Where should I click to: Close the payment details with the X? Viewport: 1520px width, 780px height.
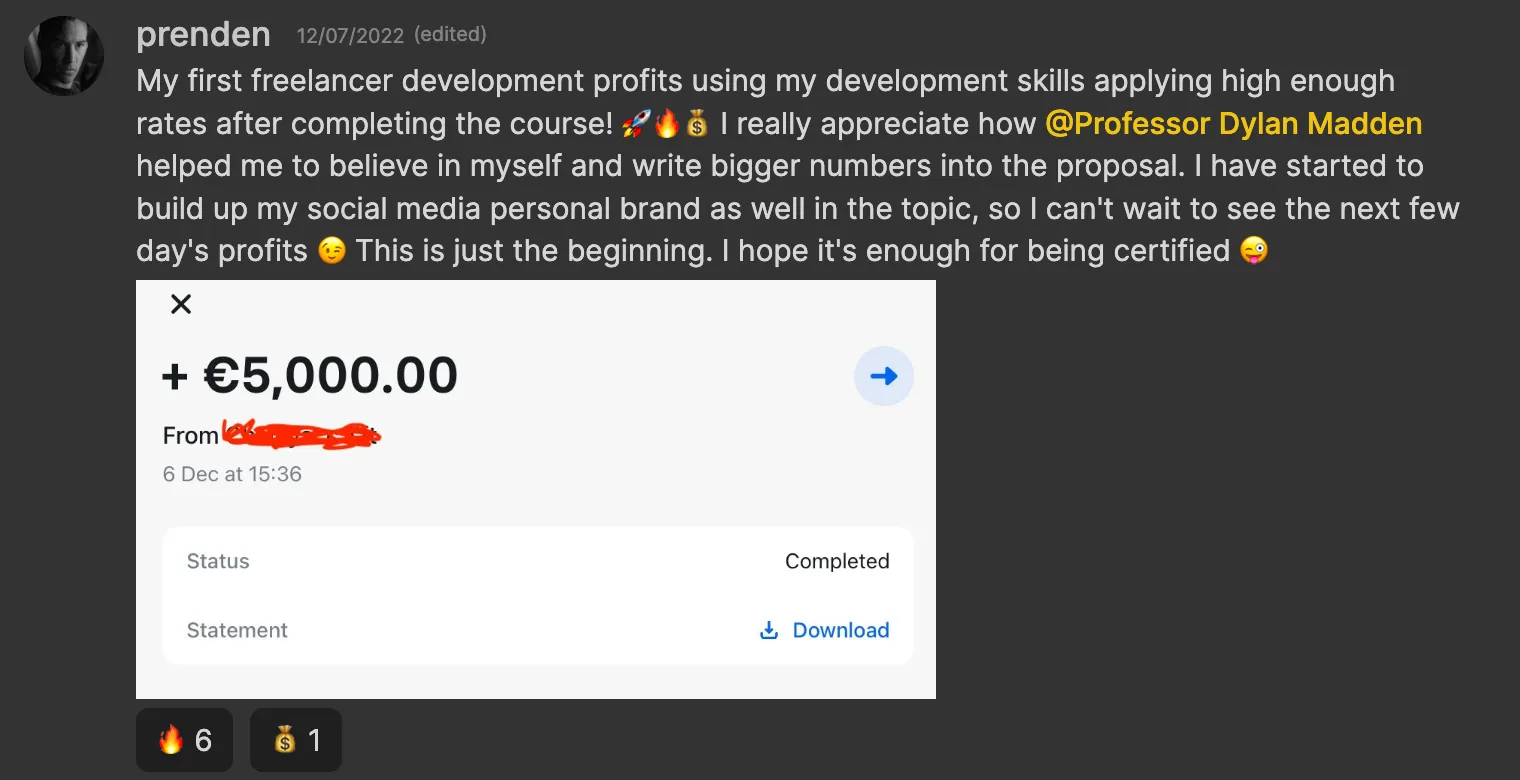pos(181,304)
